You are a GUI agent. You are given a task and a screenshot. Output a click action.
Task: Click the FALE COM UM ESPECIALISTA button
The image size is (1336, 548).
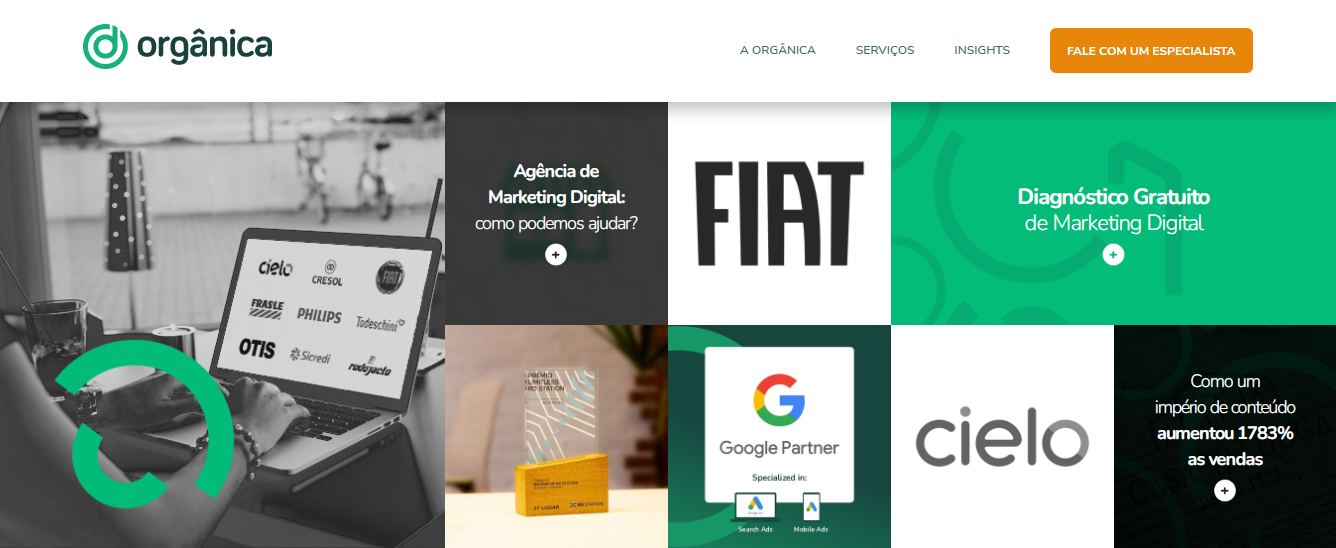tap(1151, 51)
